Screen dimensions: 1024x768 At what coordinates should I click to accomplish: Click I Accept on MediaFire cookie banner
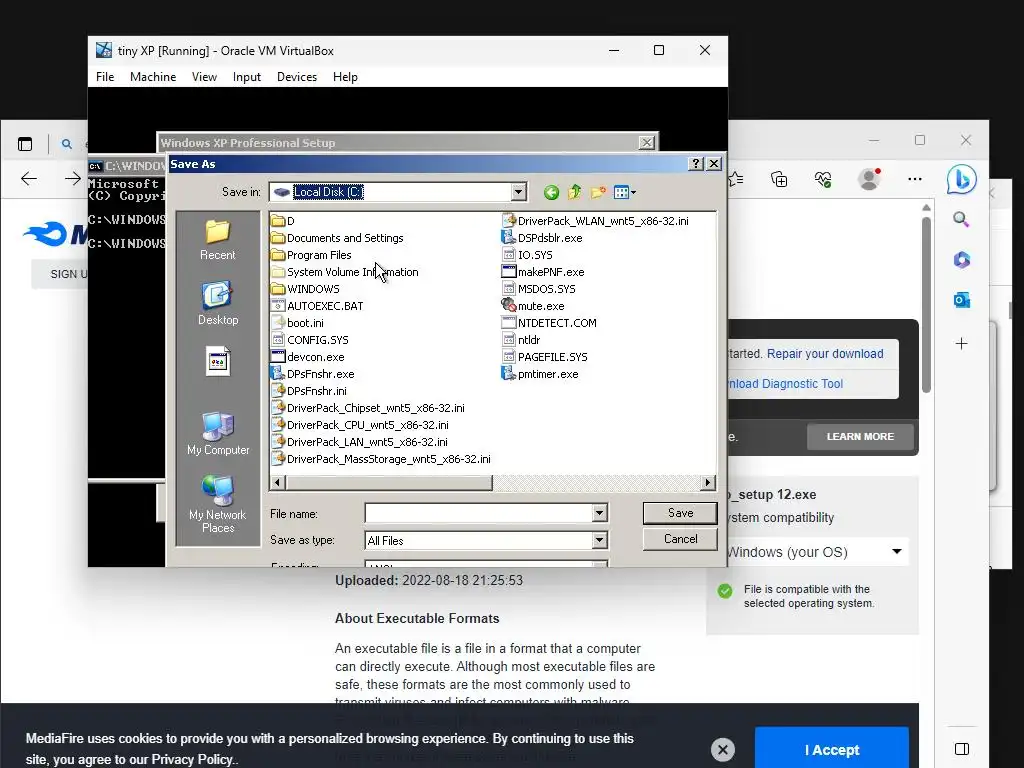click(831, 750)
